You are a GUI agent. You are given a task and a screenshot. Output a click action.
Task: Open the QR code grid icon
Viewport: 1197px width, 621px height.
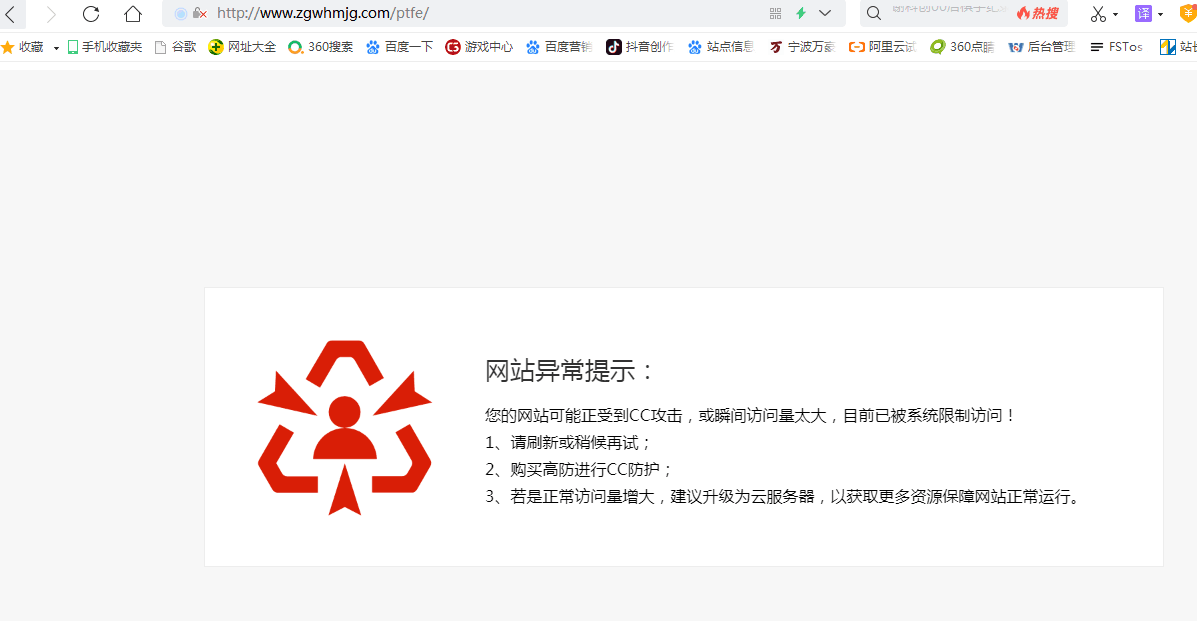pyautogui.click(x=775, y=13)
